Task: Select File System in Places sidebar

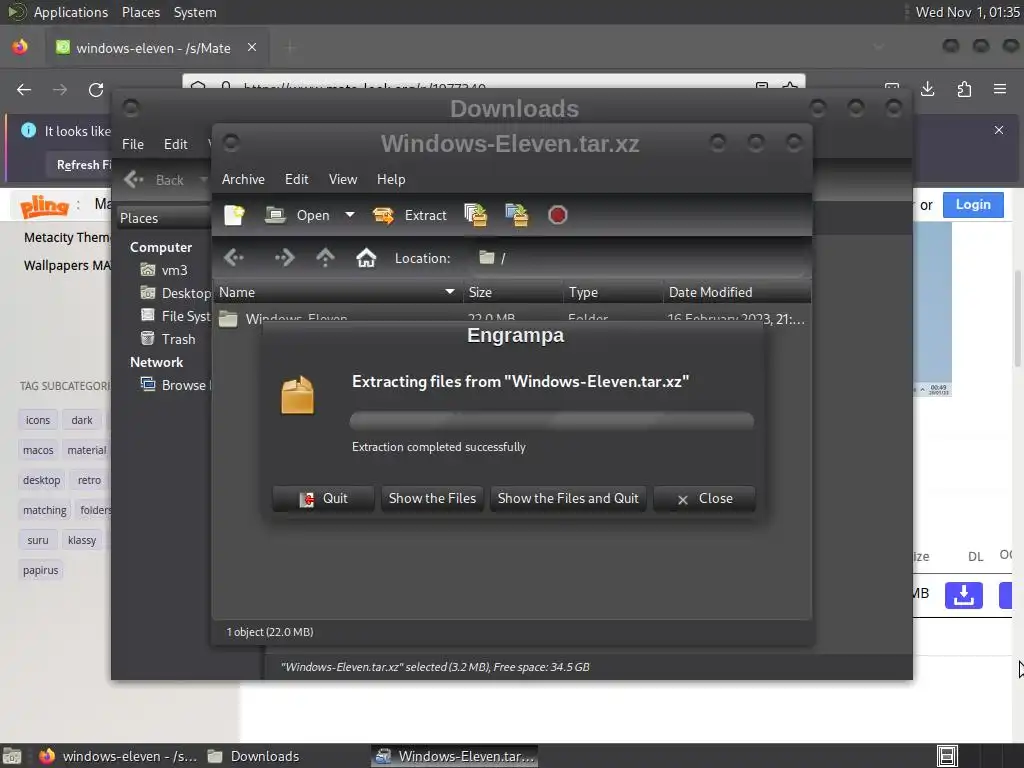Action: (x=176, y=316)
